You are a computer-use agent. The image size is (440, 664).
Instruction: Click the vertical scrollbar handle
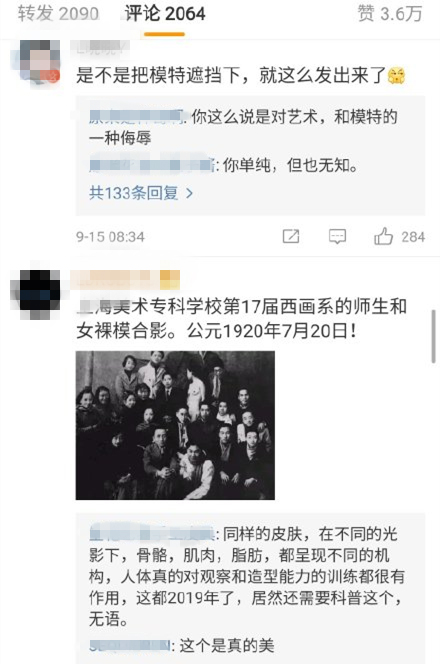tap(433, 336)
